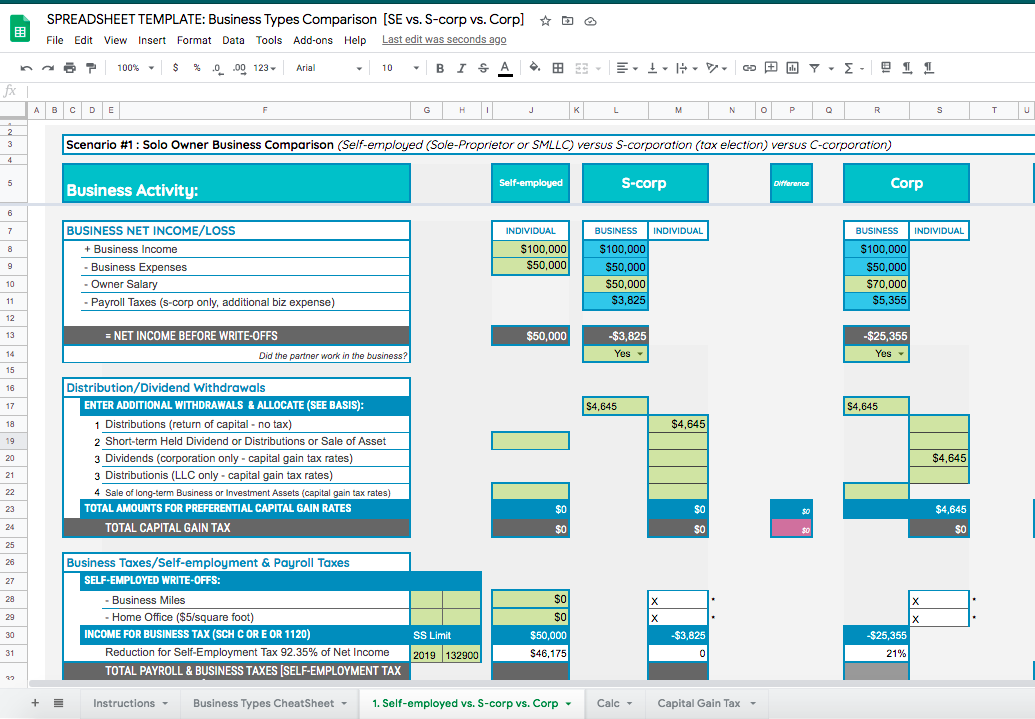
Task: Toggle bold formatting
Action: (x=440, y=68)
